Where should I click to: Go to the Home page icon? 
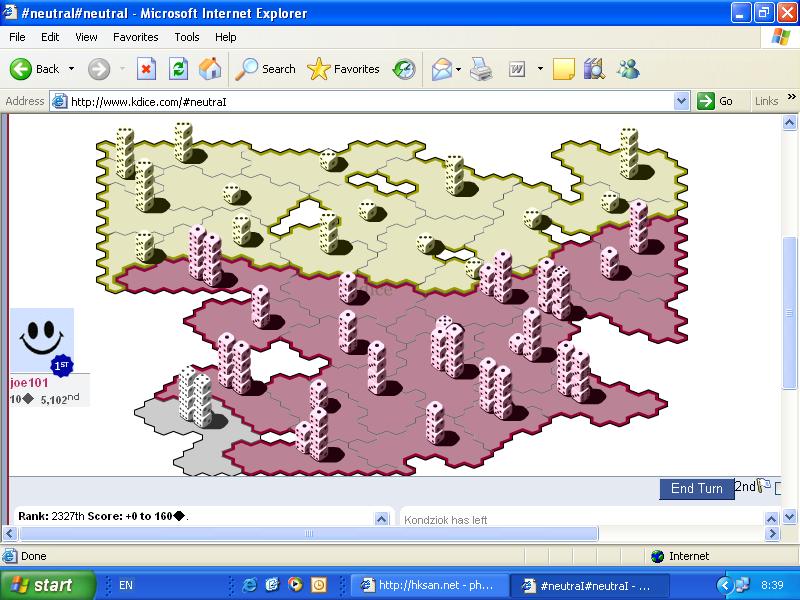pyautogui.click(x=210, y=69)
